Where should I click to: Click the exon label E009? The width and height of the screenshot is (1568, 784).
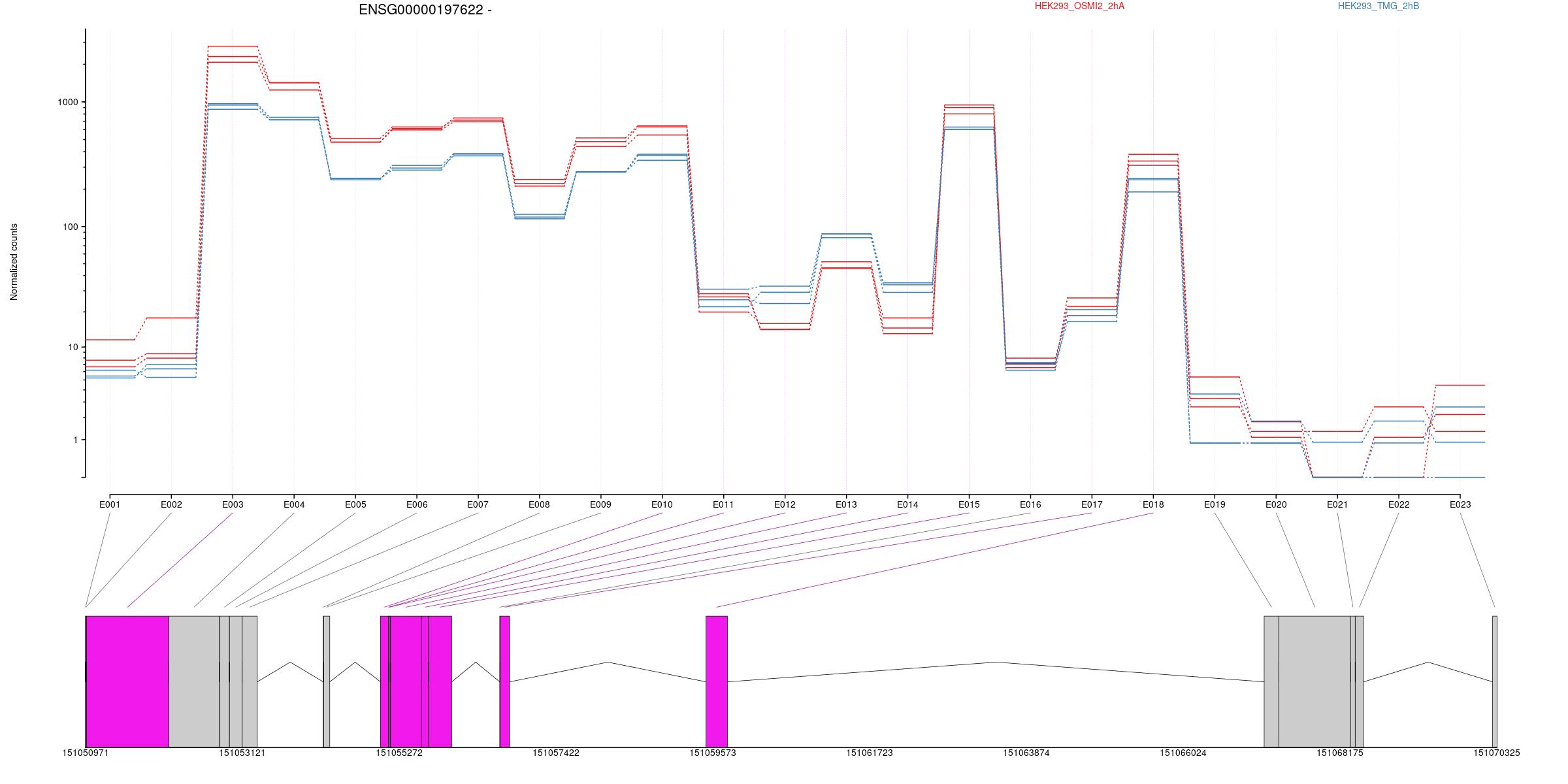coord(600,504)
